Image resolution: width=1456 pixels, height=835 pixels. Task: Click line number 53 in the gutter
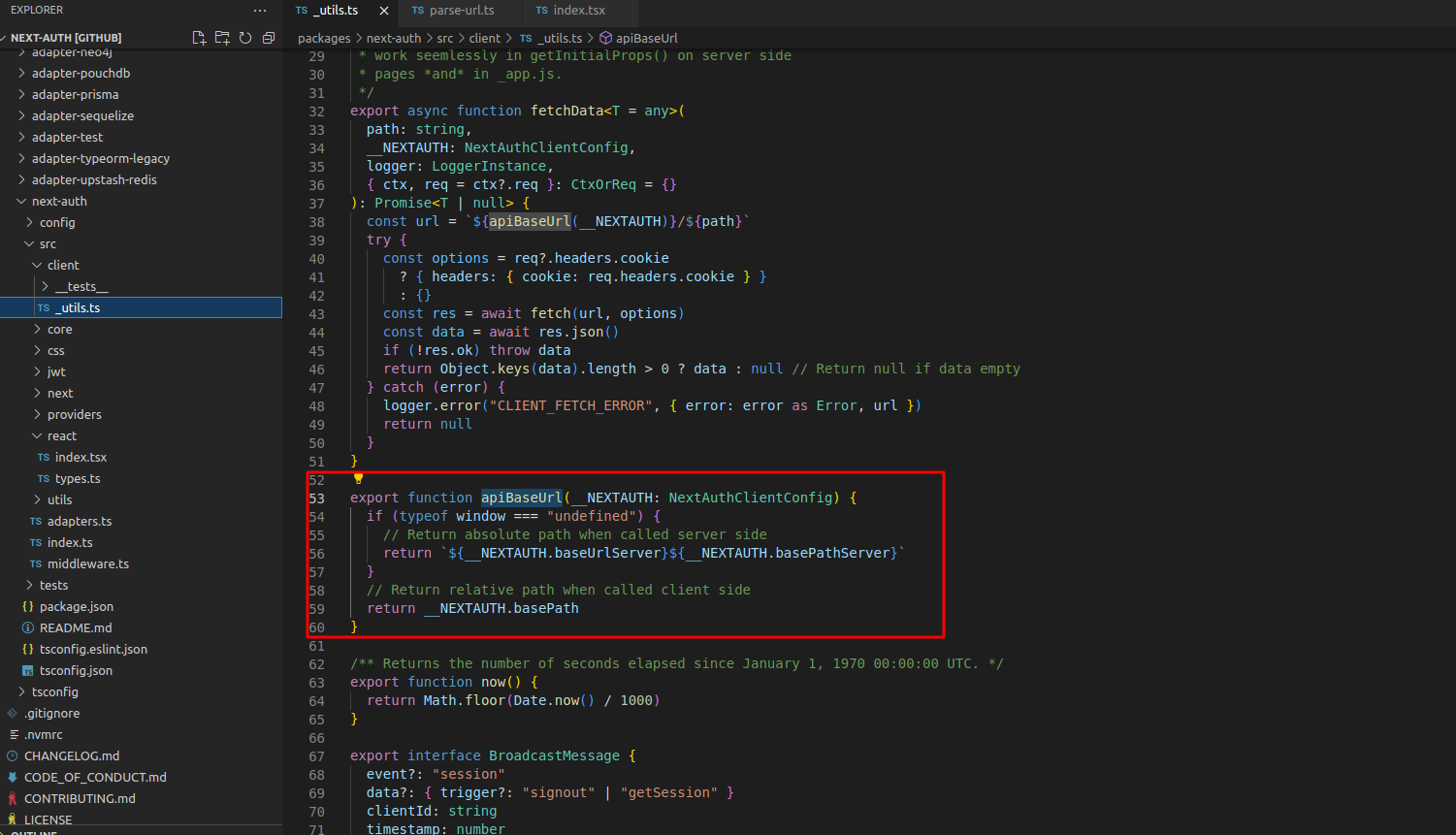pyautogui.click(x=317, y=498)
